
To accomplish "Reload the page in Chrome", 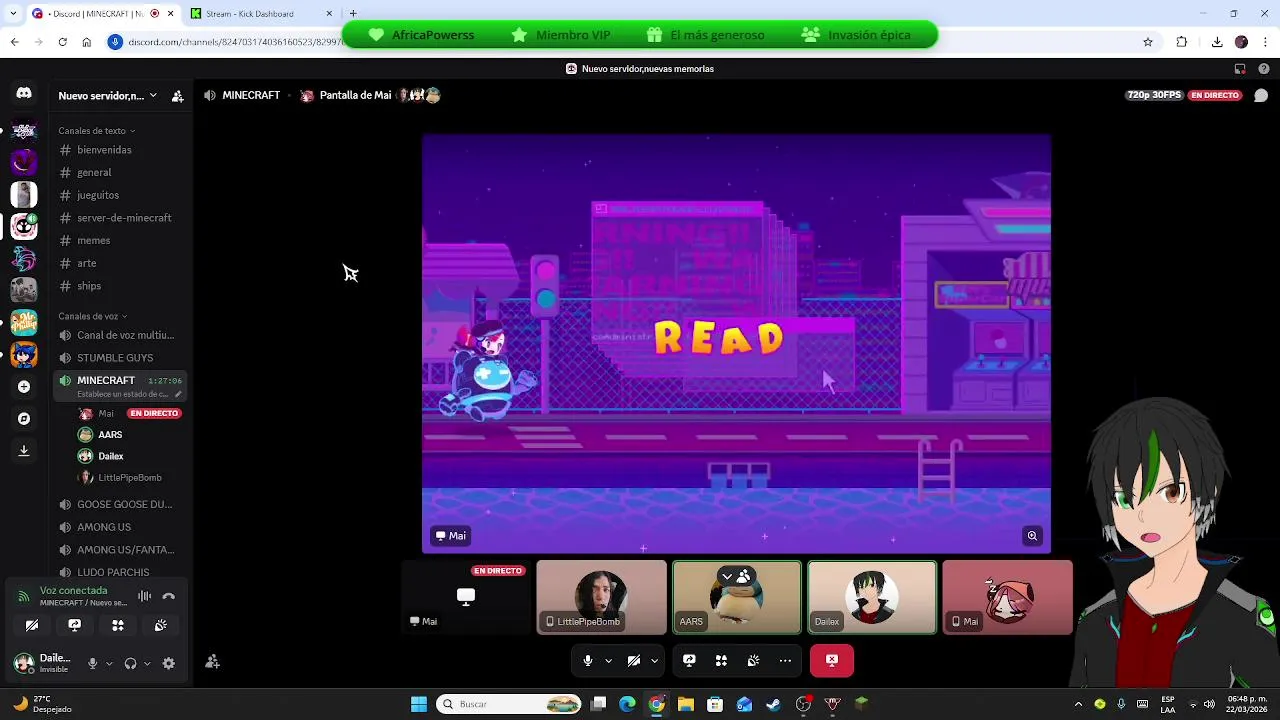I will 62,42.
